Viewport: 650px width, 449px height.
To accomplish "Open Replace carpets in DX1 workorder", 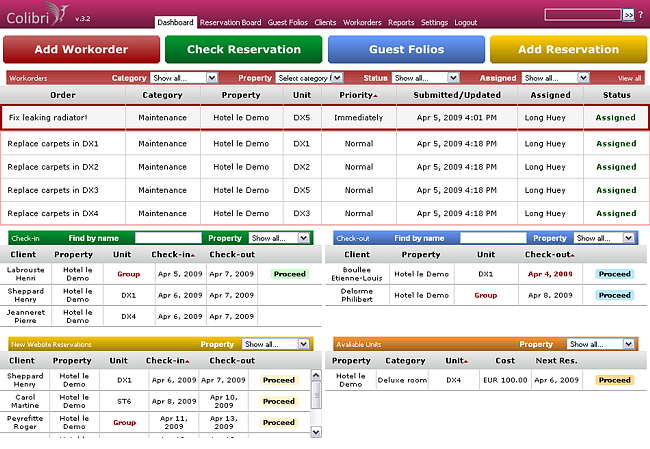I will click(325, 144).
